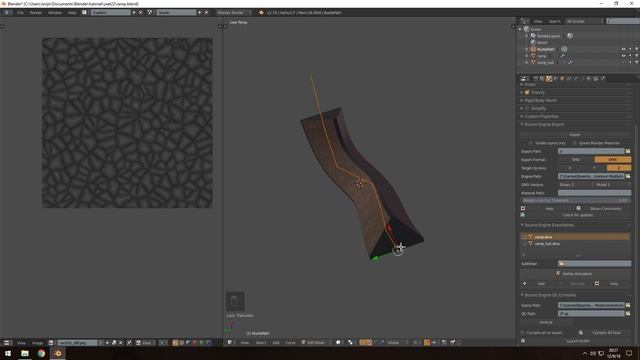The image size is (640, 360).
Task: Expand the Gravity panel
Action: pos(522,92)
